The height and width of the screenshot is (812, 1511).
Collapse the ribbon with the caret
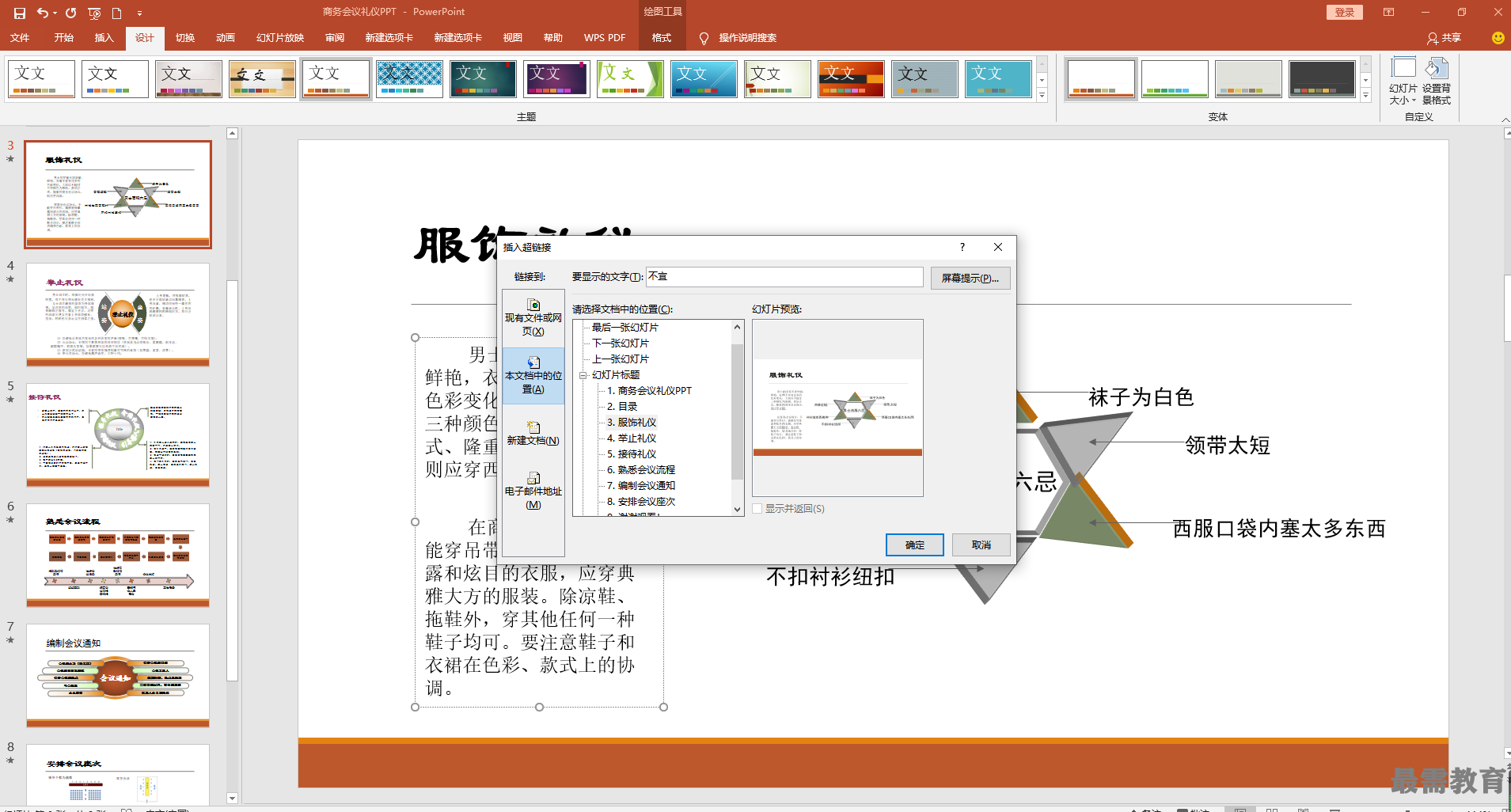(x=1505, y=120)
